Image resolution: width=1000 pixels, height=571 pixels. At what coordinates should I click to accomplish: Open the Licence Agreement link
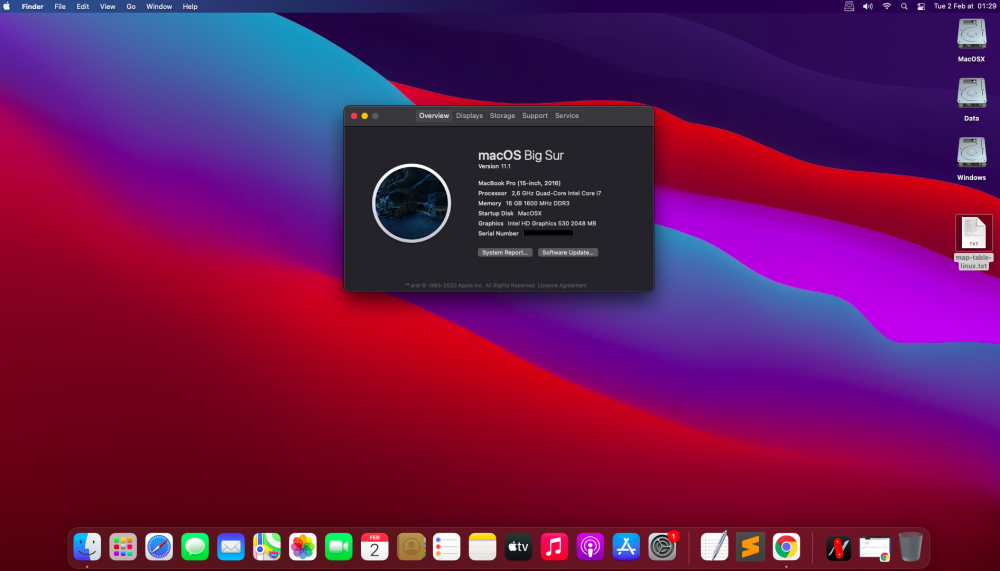[x=562, y=285]
